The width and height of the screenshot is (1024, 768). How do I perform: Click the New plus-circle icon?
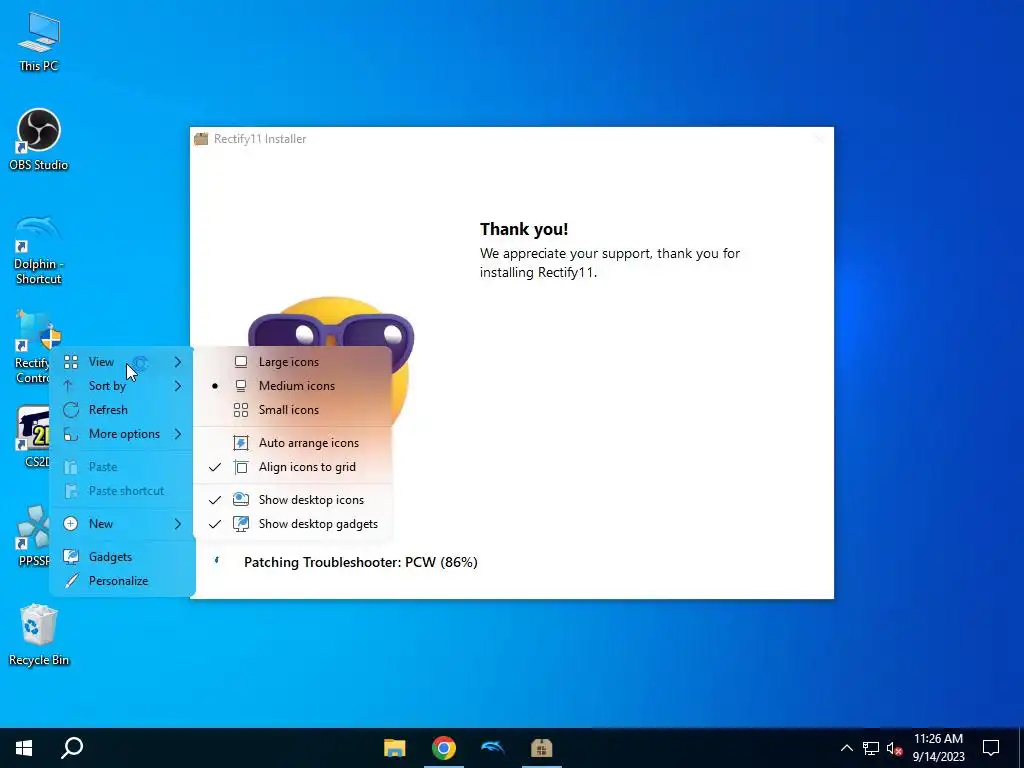tap(71, 524)
